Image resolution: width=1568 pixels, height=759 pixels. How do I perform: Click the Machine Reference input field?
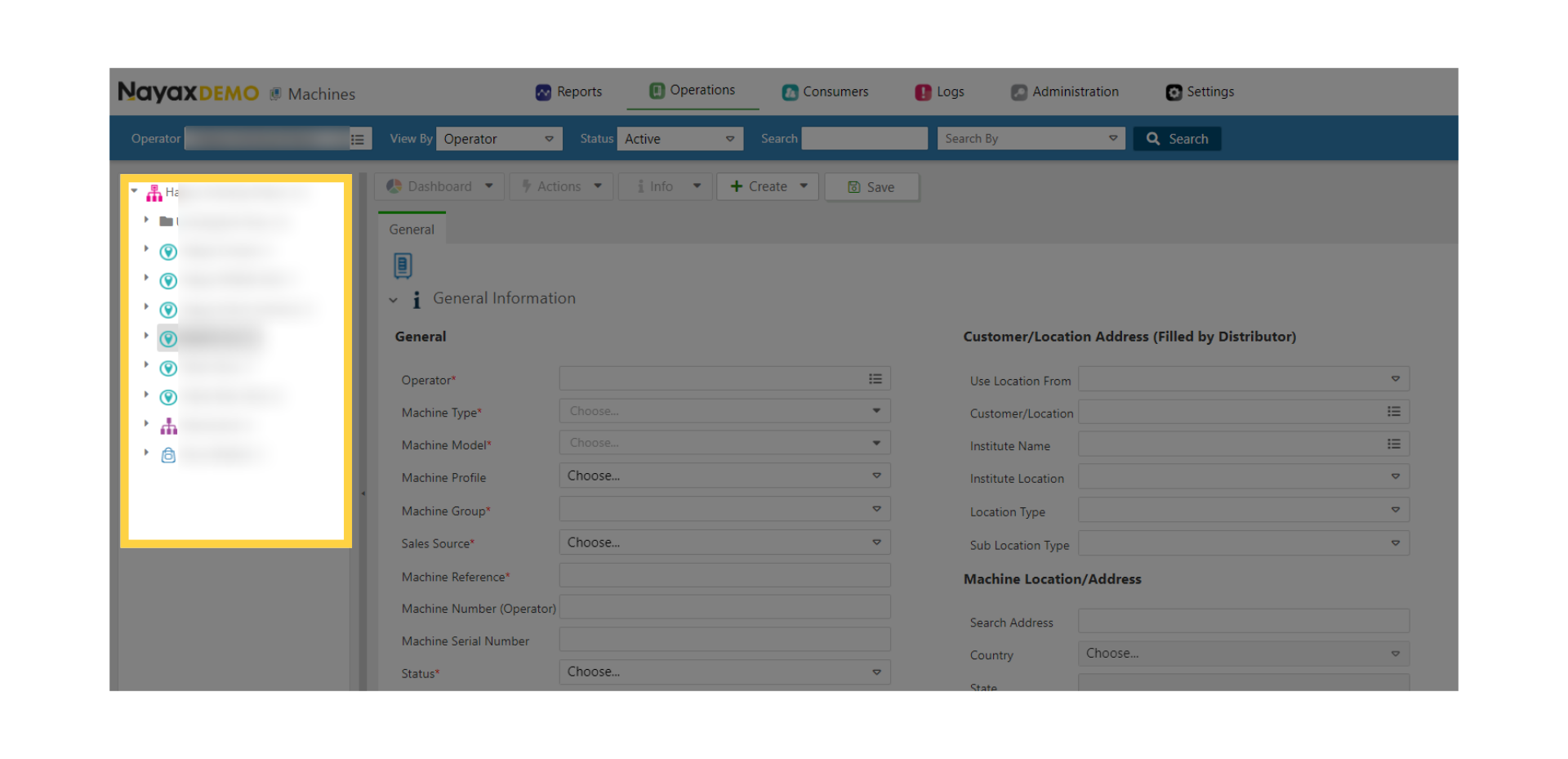724,576
